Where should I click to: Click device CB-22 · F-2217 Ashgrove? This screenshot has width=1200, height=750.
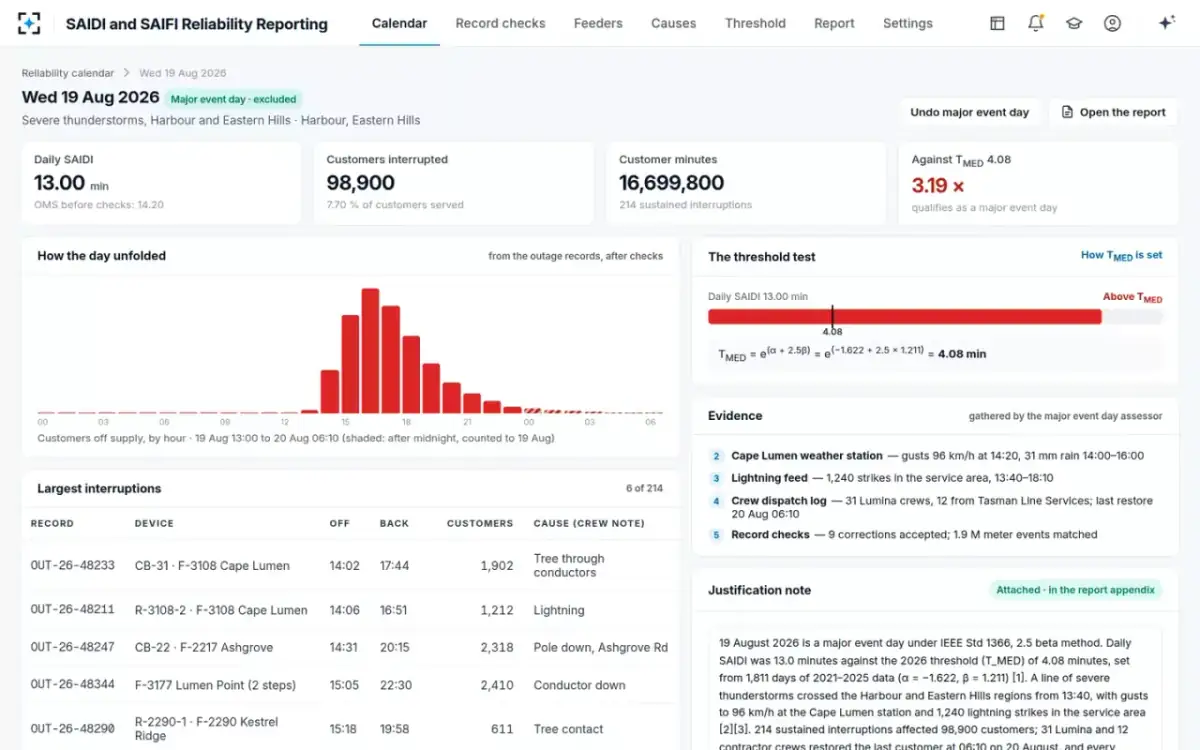(204, 648)
